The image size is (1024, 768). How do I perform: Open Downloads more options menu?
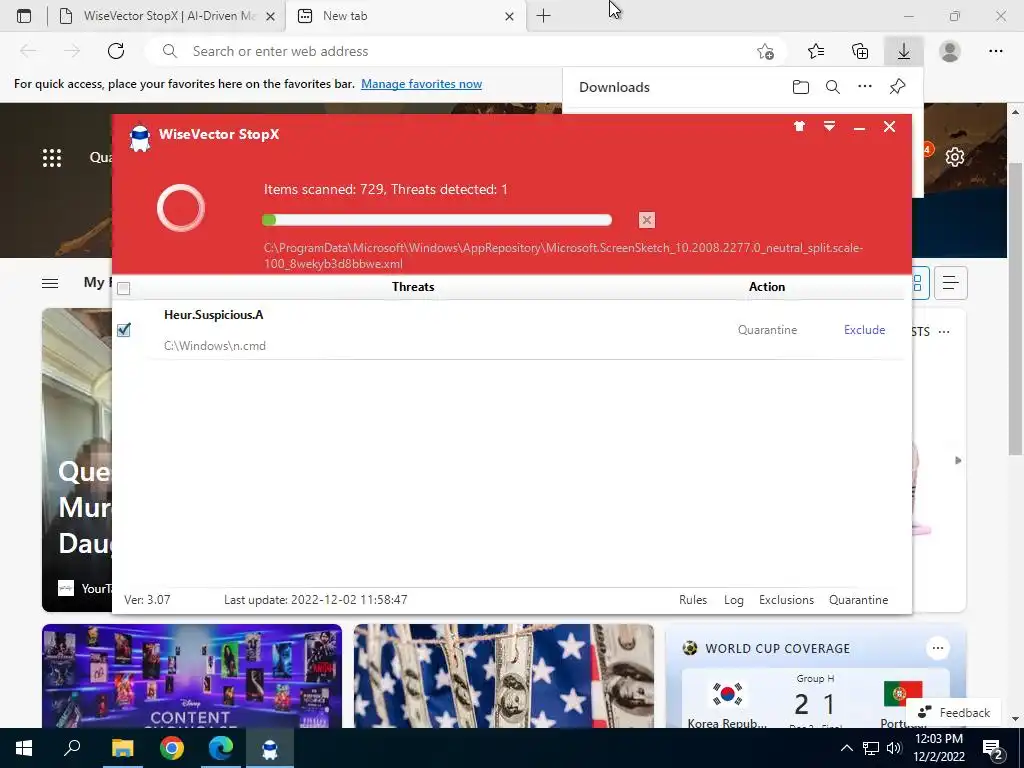pyautogui.click(x=865, y=87)
